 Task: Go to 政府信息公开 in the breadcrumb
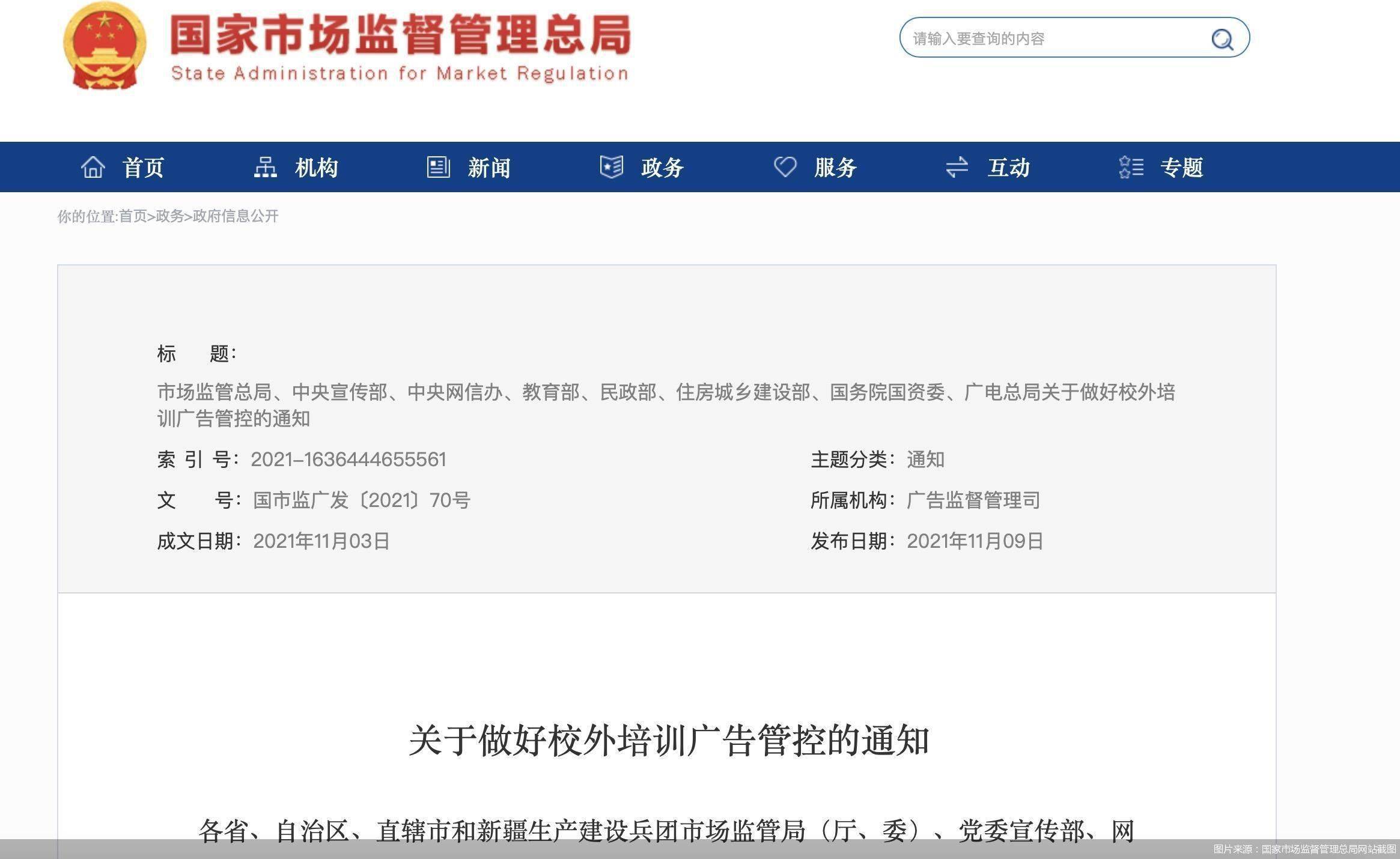(236, 216)
